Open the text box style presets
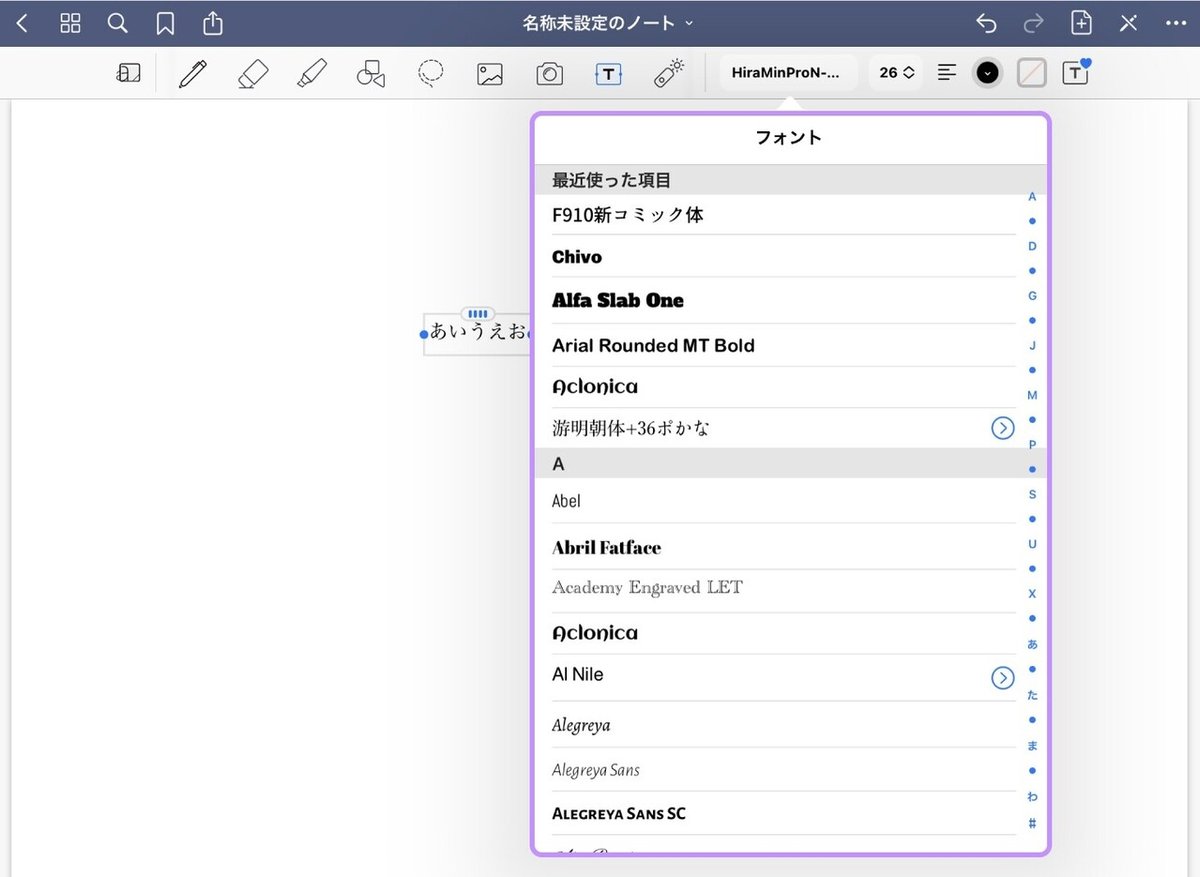 click(x=1076, y=72)
